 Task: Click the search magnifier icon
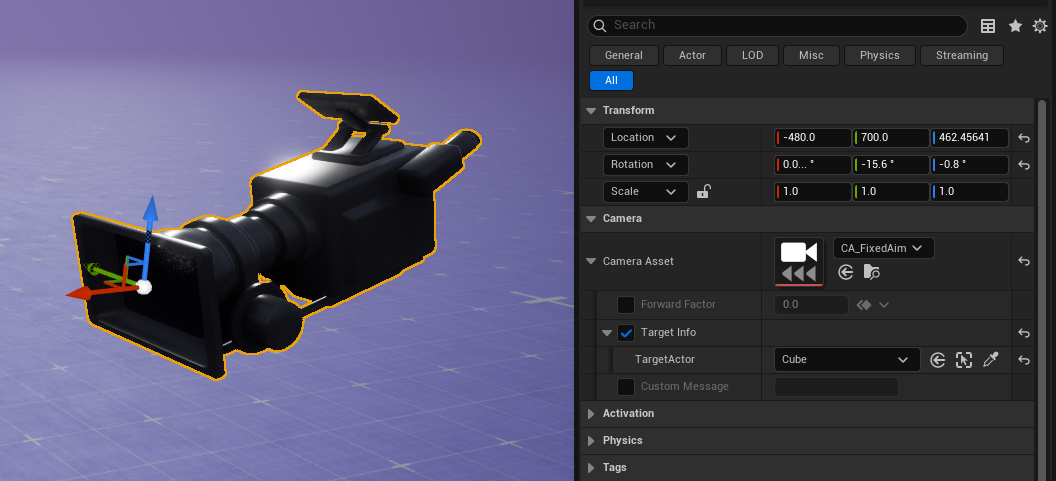coord(600,26)
